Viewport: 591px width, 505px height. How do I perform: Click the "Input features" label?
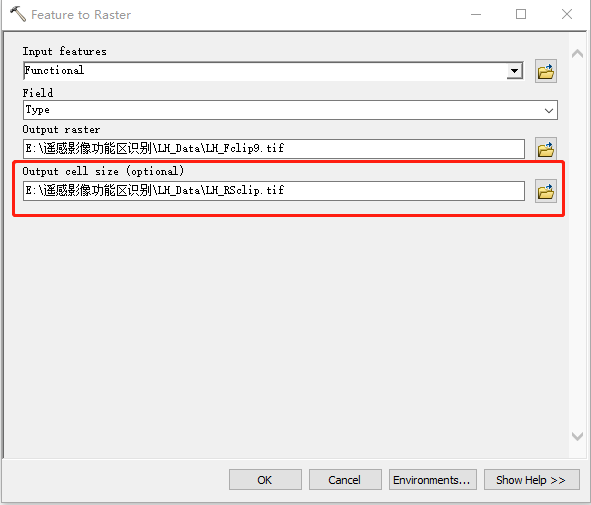64,51
